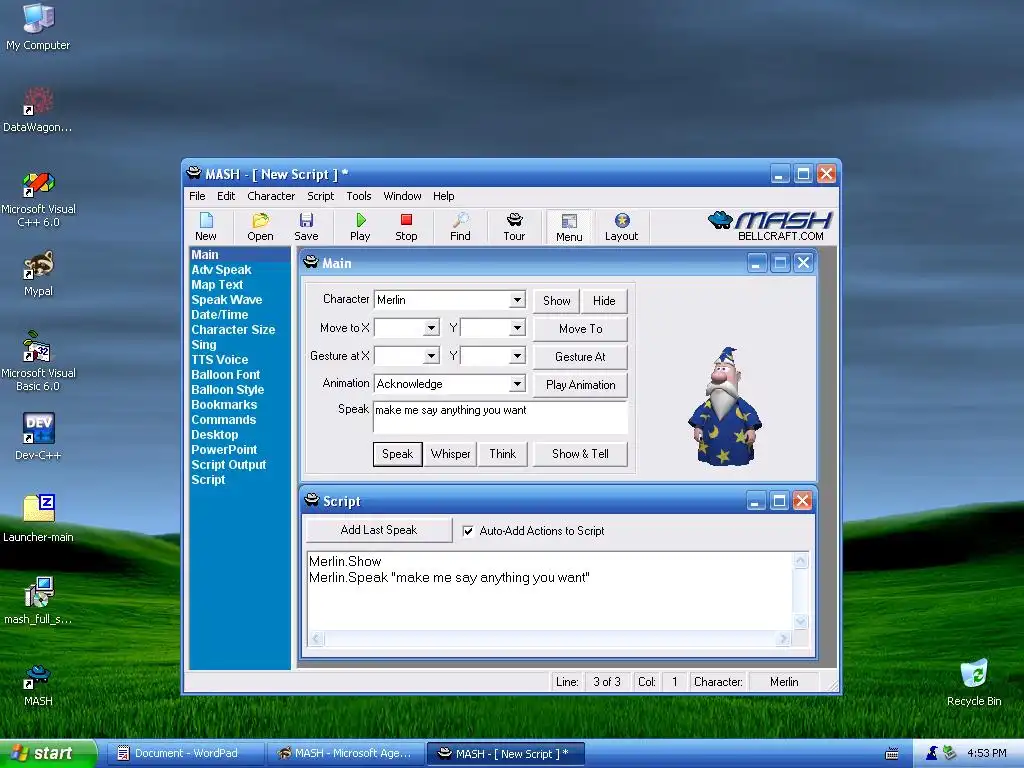Select TTS Voice in the sidebar
1024x768 pixels.
tap(219, 360)
